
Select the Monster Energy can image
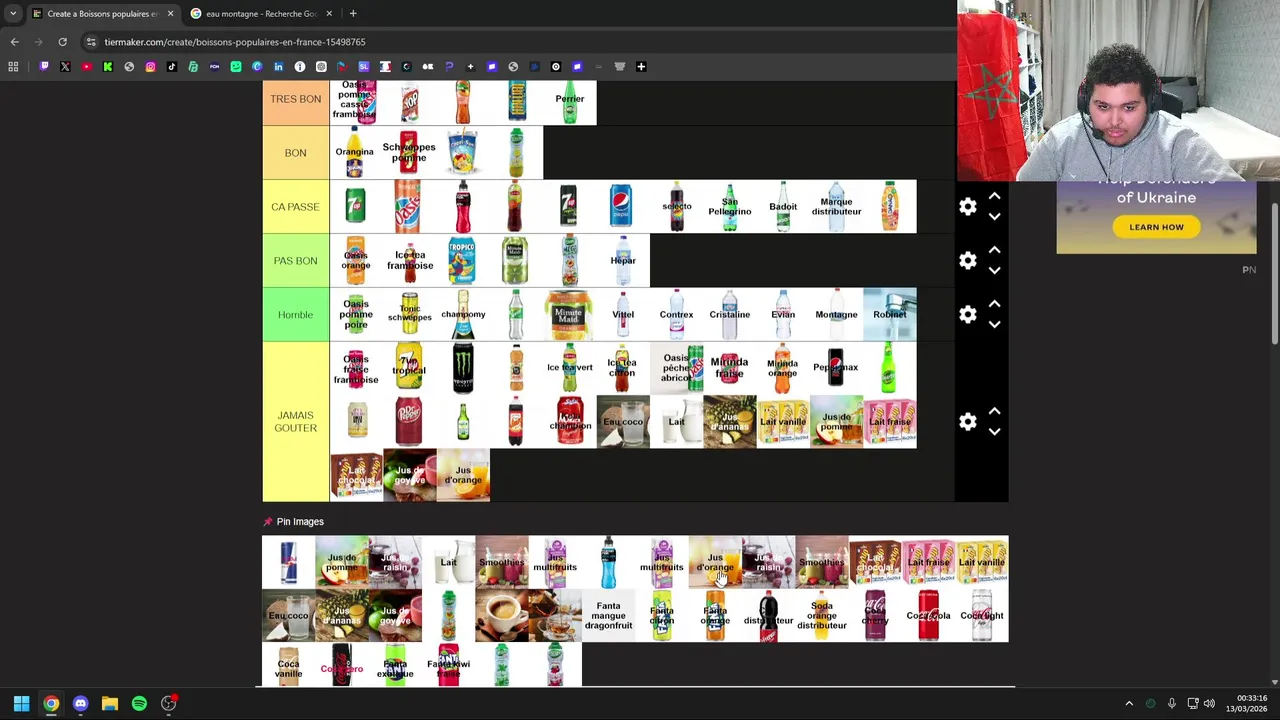[462, 368]
